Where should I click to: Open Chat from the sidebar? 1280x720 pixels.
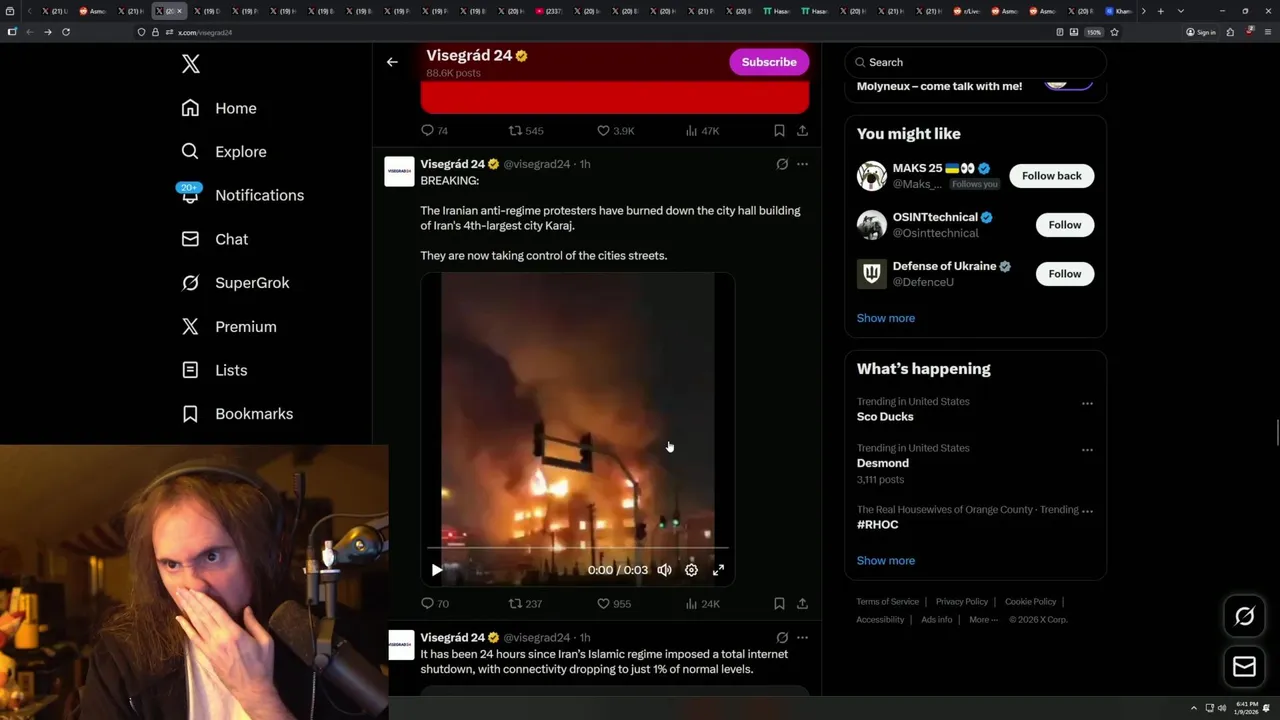click(x=214, y=239)
